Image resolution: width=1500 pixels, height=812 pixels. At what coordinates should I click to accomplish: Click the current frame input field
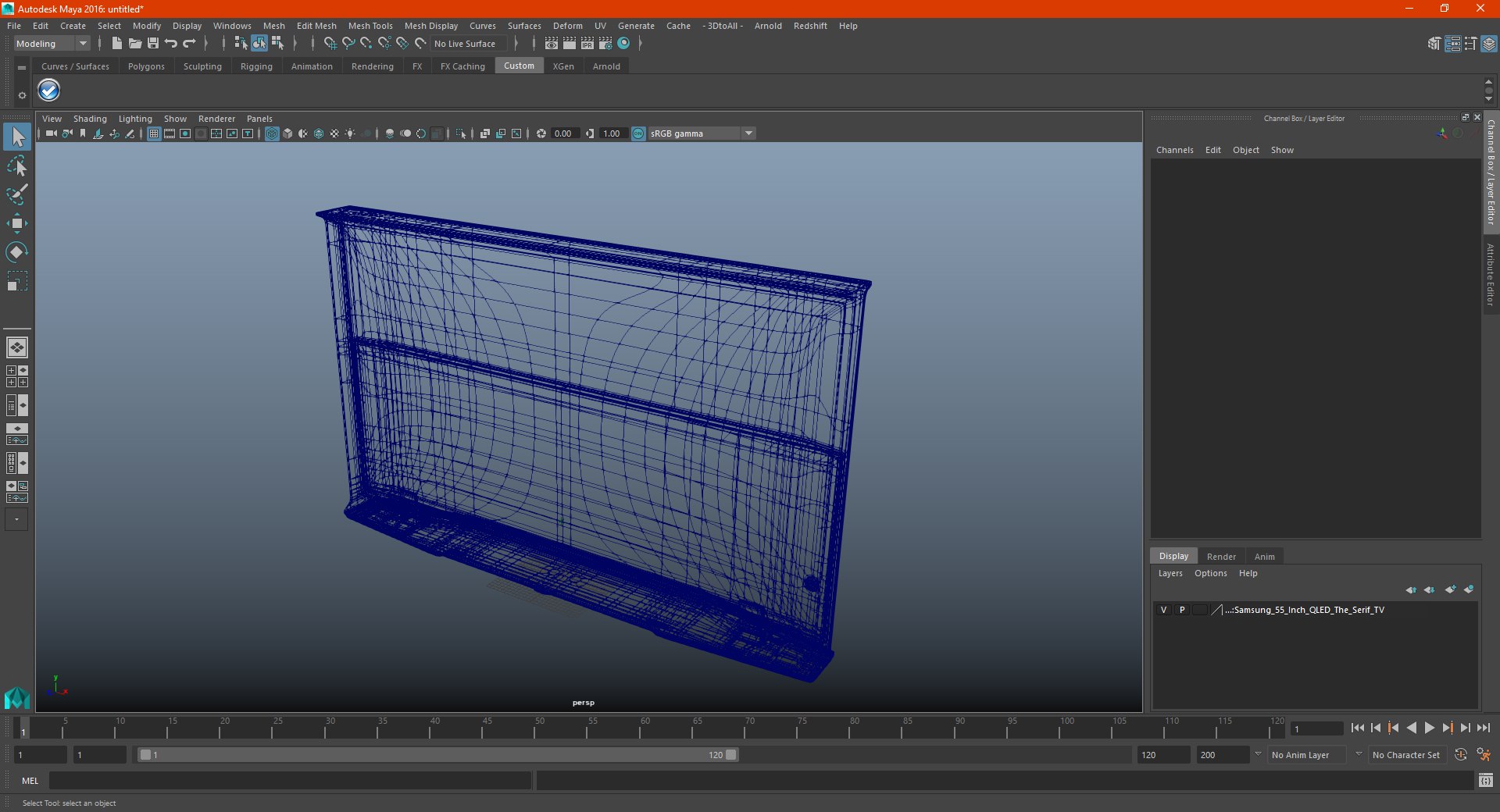click(1317, 728)
